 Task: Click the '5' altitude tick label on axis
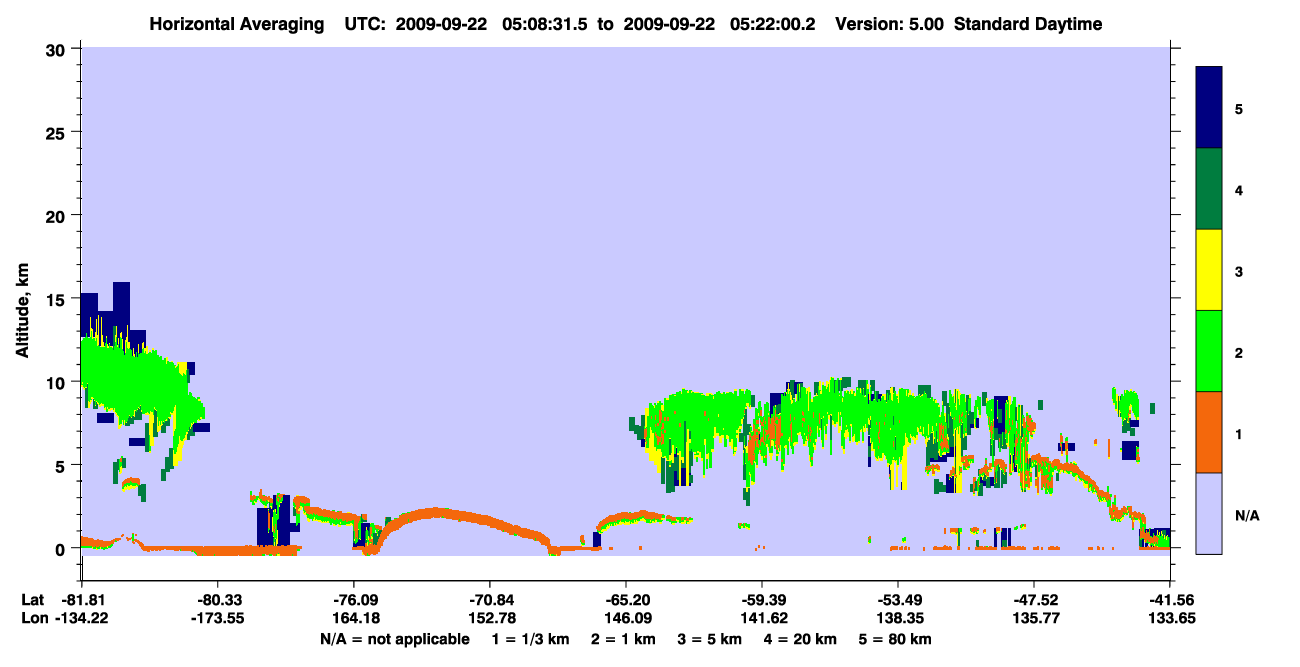click(x=62, y=465)
